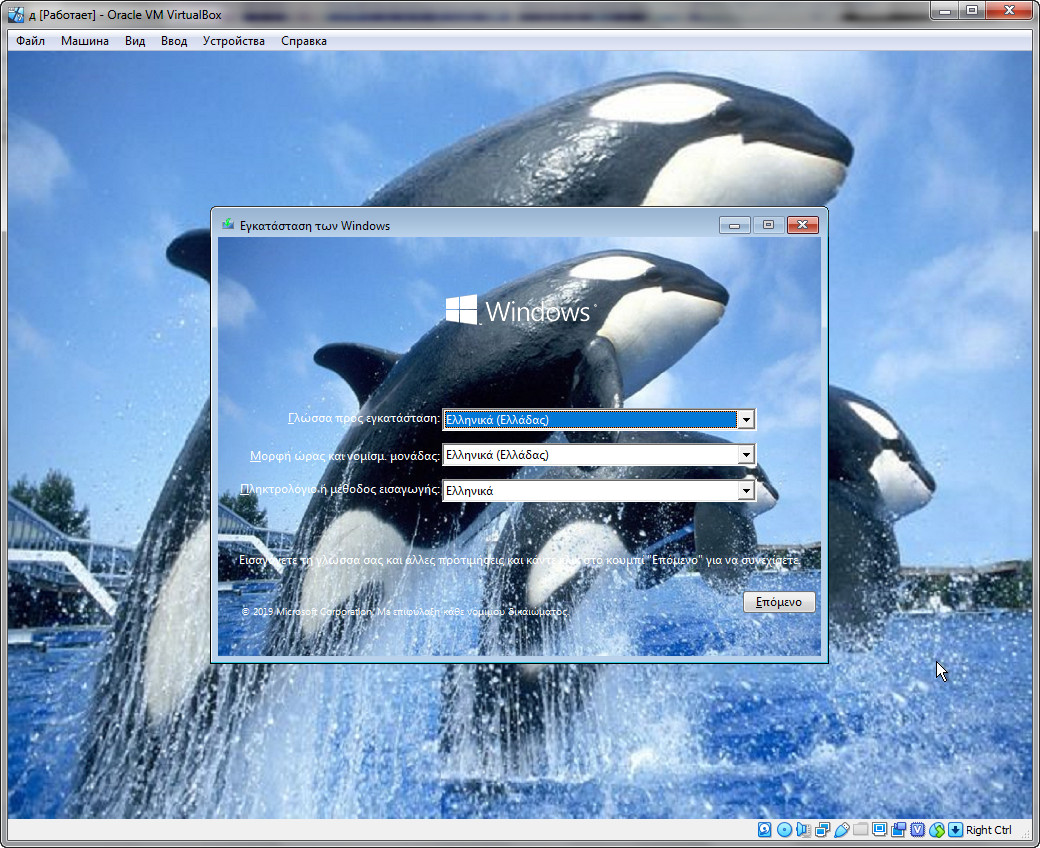Viewport: 1040px width, 848px height.
Task: Click the optical disc drive status icon
Action: (x=784, y=830)
